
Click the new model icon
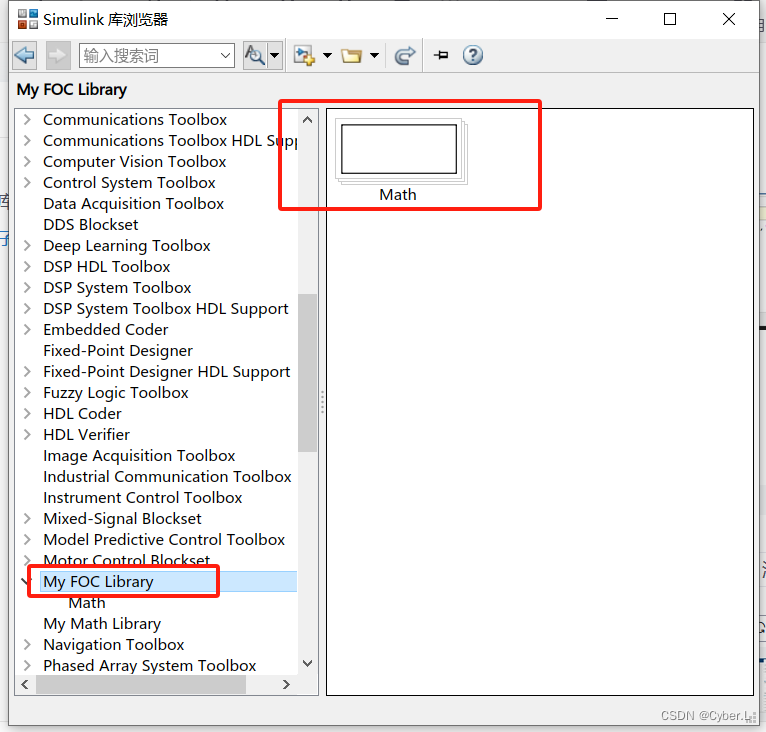point(304,55)
